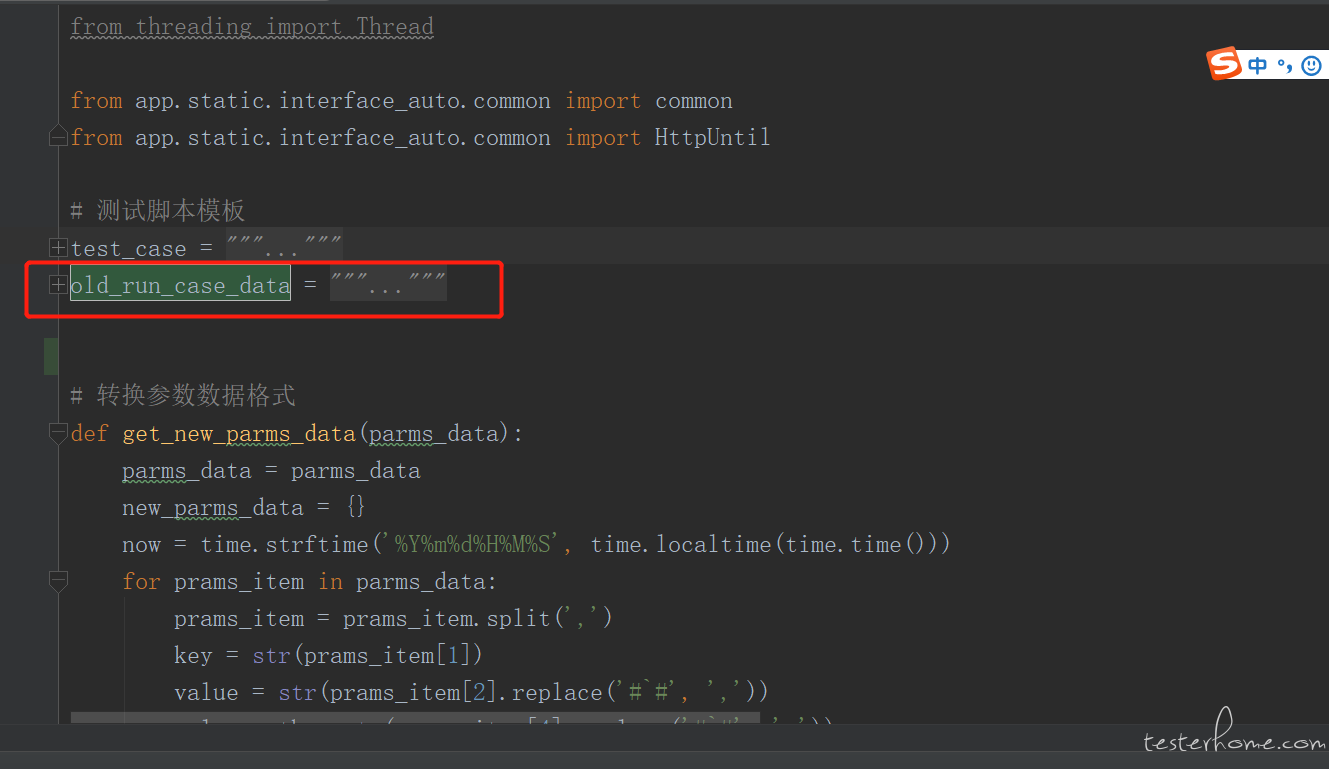Toggle Chinese/English mode in the Sogou bar
The width and height of the screenshot is (1329, 769).
[x=1257, y=65]
